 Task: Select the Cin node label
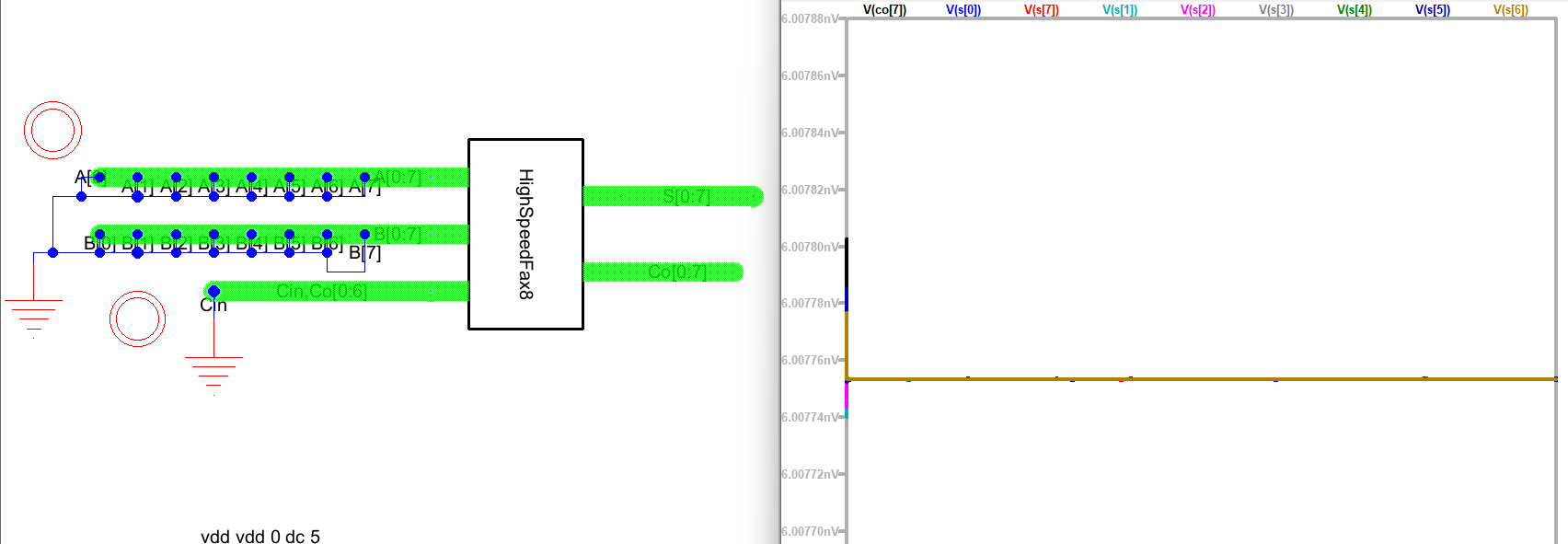pyautogui.click(x=213, y=305)
